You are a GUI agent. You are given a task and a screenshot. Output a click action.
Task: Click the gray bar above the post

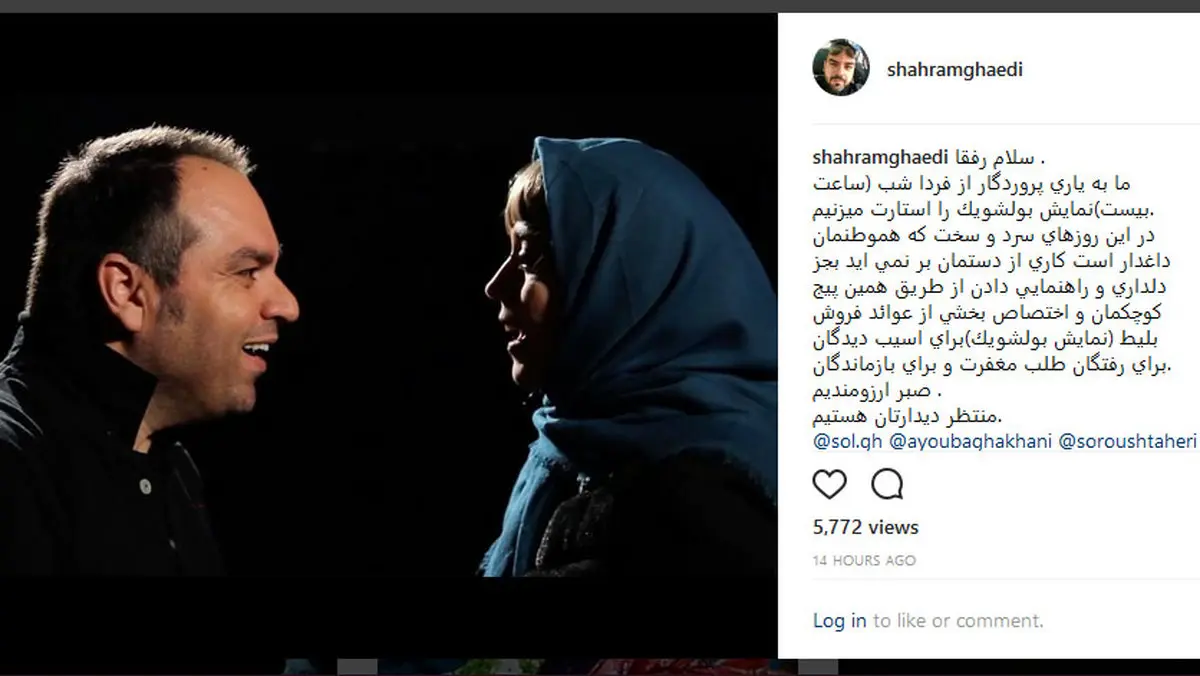[600, 5]
